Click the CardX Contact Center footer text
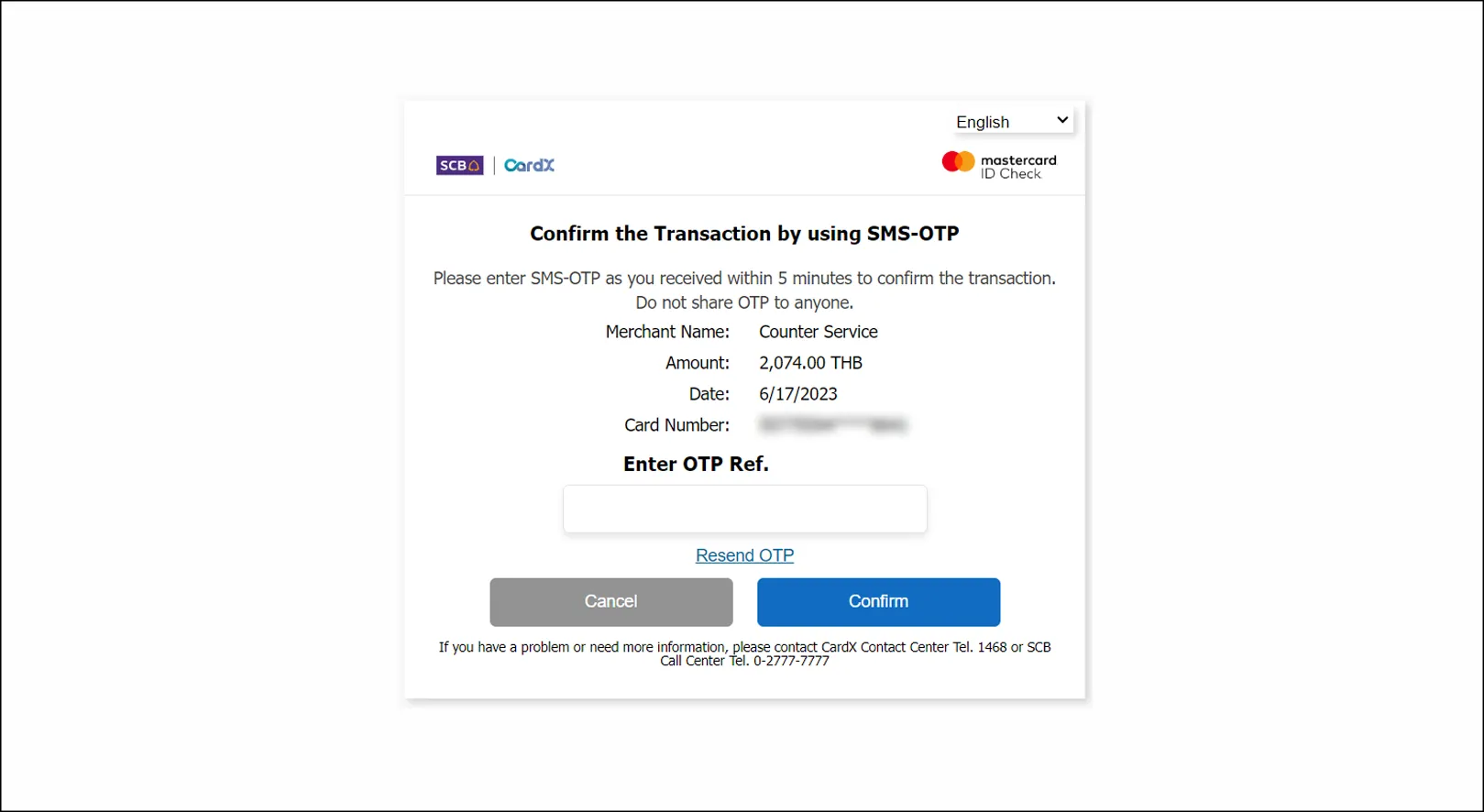The width and height of the screenshot is (1484, 812). [744, 653]
